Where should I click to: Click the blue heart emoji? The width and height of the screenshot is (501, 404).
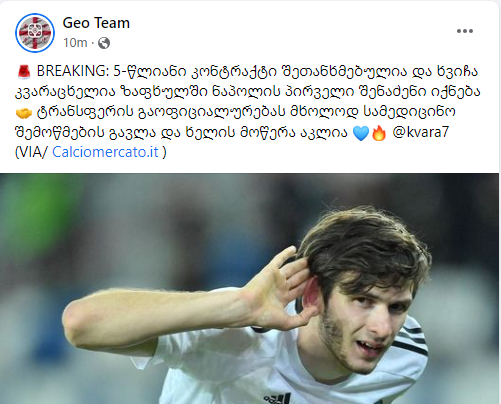[361, 133]
